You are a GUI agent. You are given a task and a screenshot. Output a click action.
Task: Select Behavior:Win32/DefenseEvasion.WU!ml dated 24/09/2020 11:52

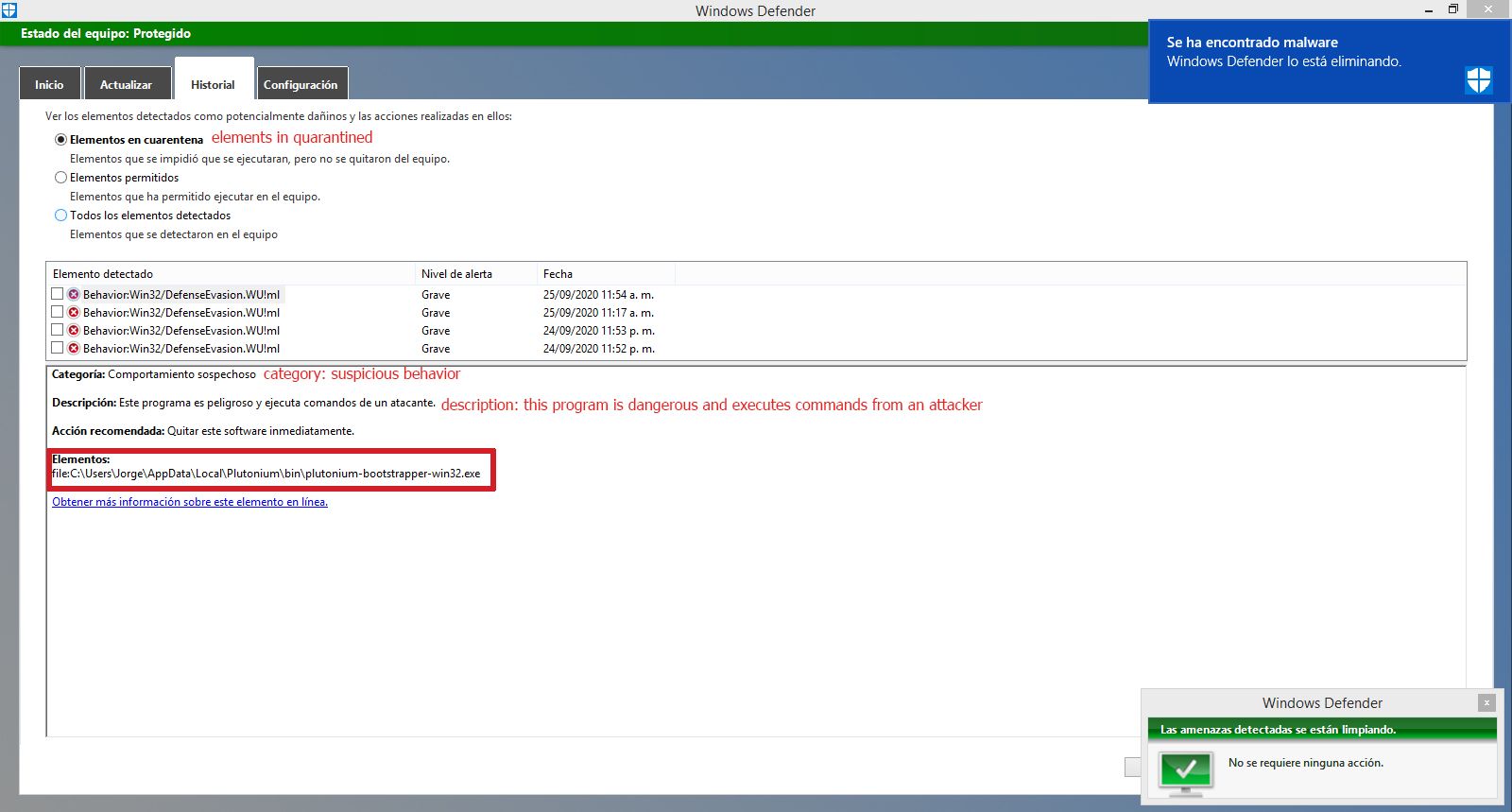[181, 348]
